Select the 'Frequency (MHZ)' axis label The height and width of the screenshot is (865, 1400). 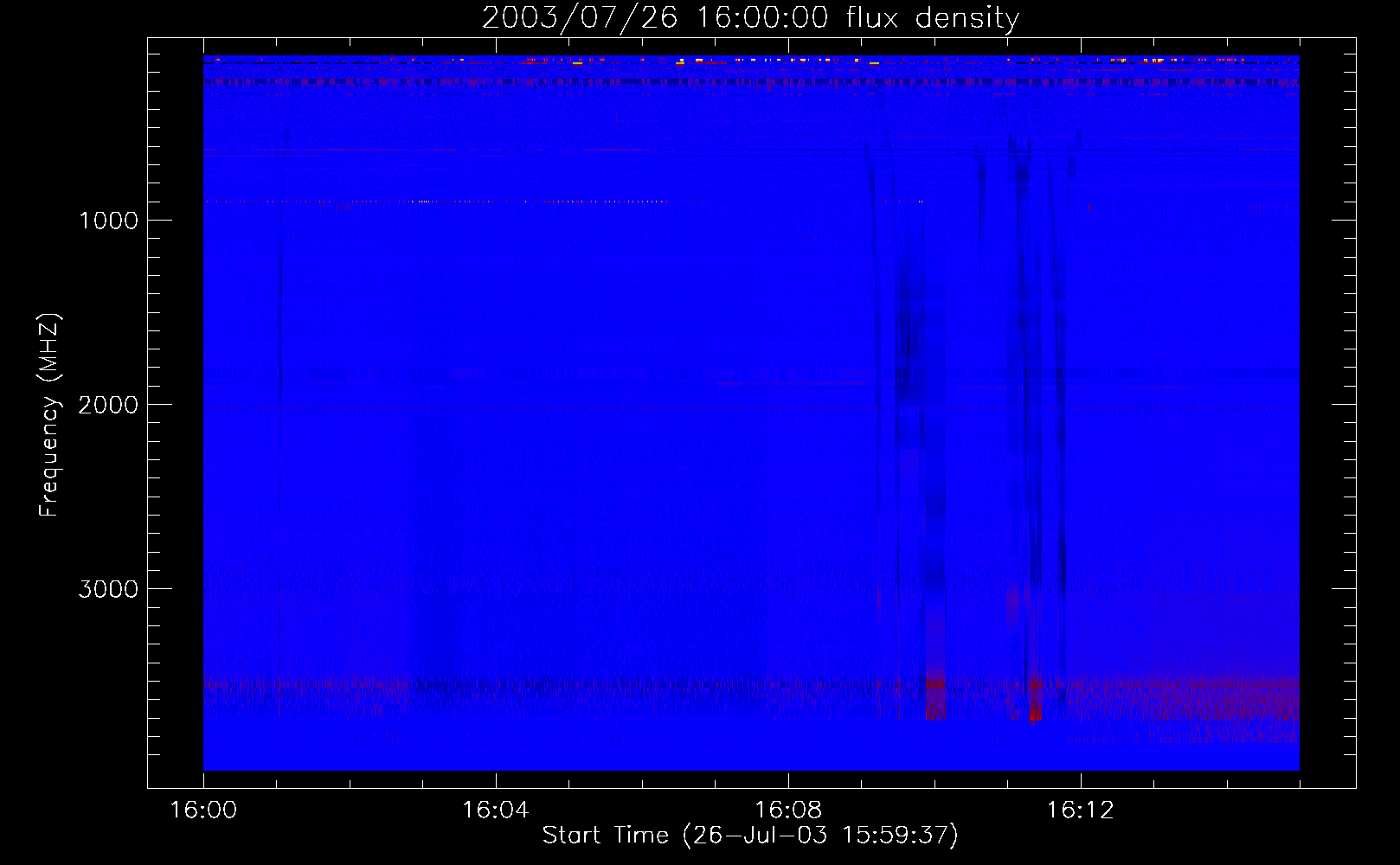(49, 415)
